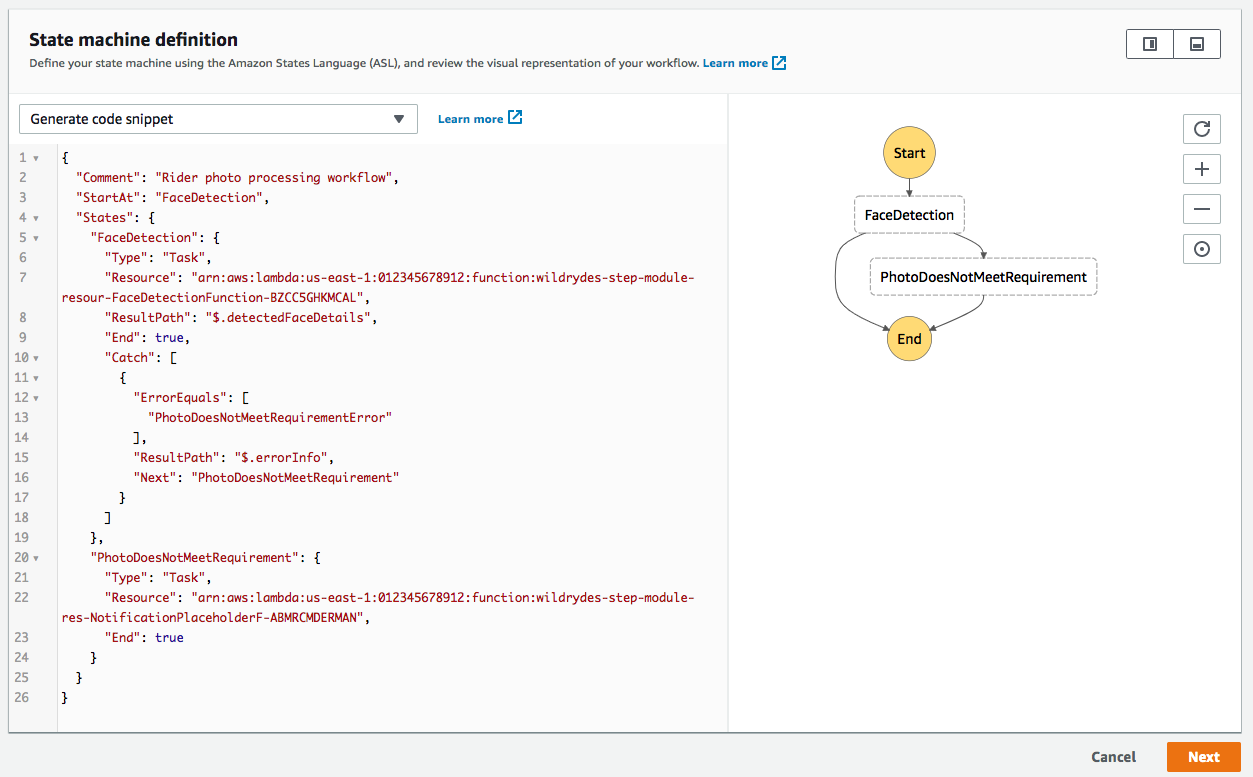Collapse the Catch array at line 10

pos(36,358)
